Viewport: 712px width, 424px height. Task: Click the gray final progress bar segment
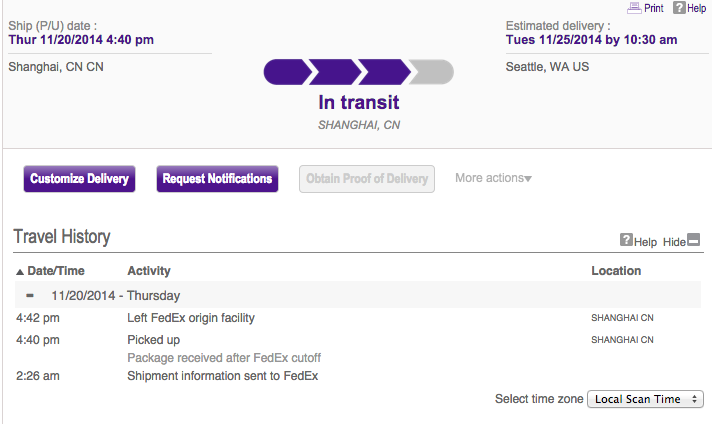click(432, 72)
